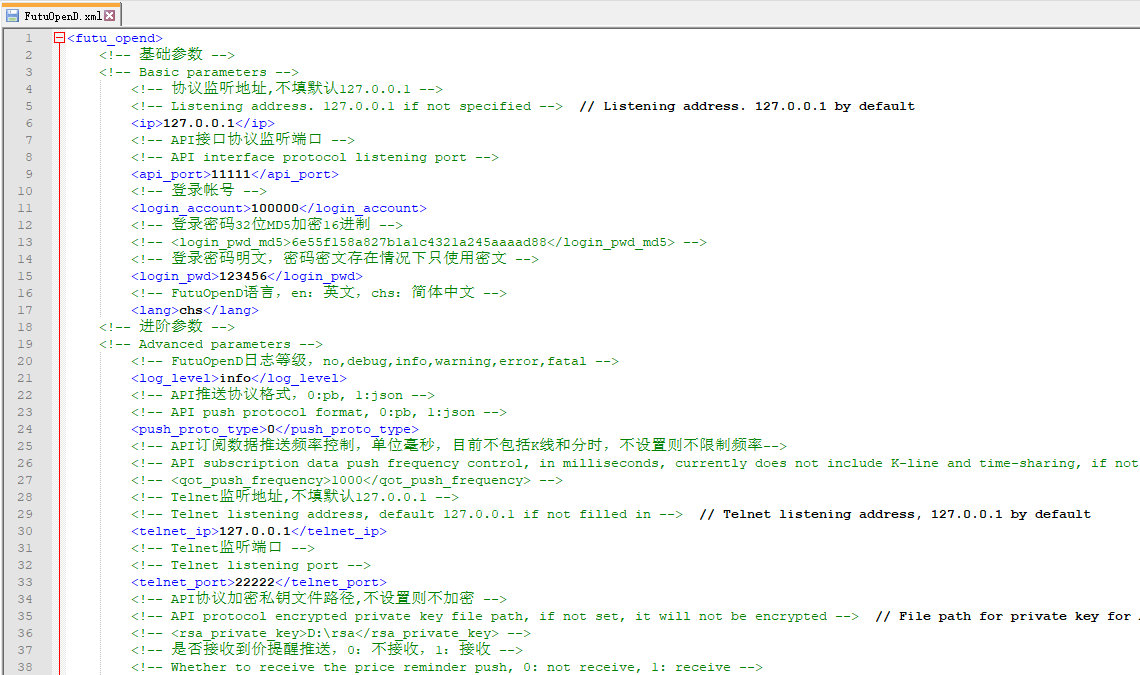
Task: Click the login_account value 100000
Action: coord(274,208)
